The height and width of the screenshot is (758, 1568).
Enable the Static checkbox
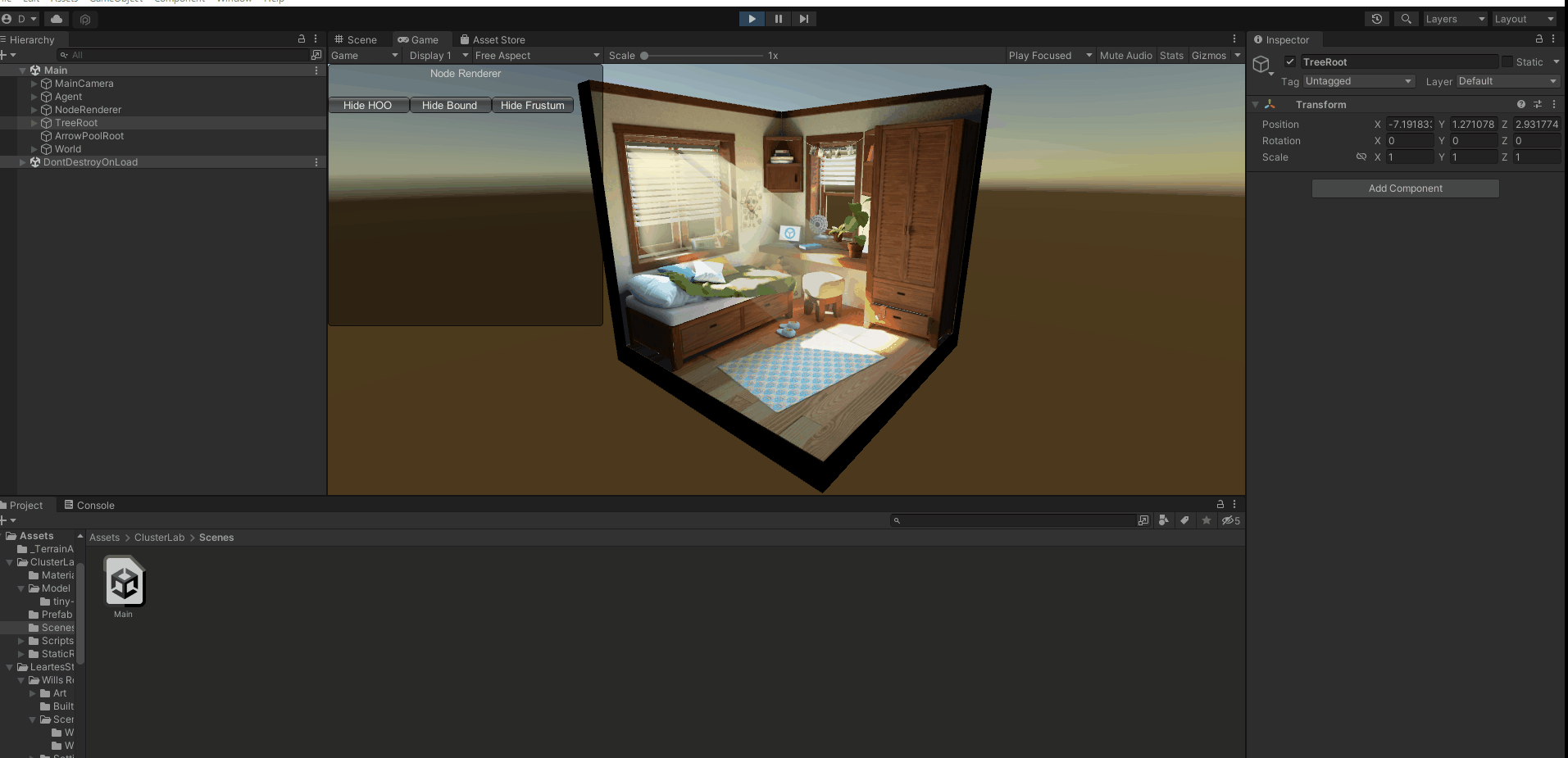[1507, 61]
